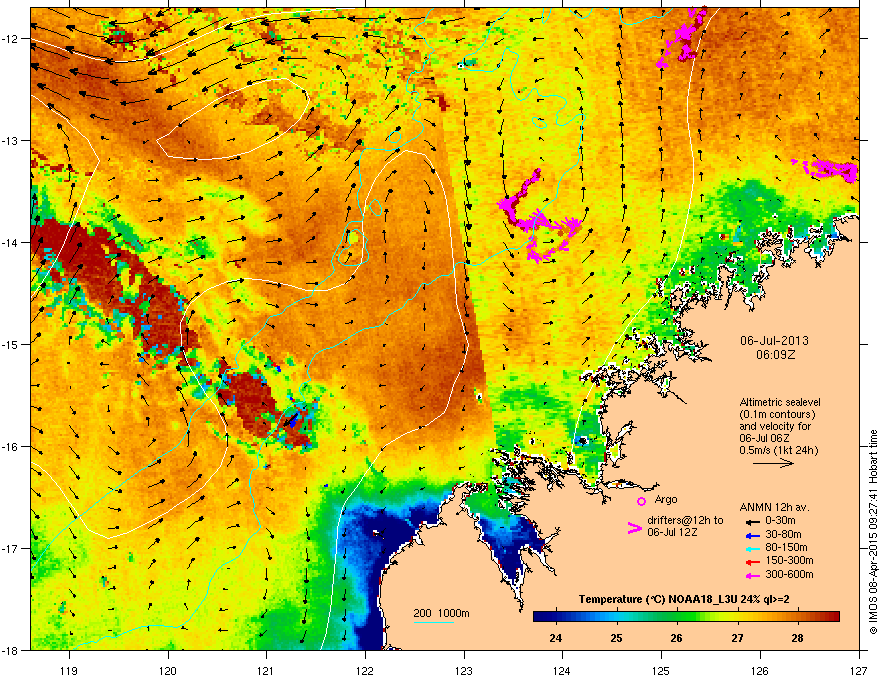This screenshot has height=680, width=880.
Task: Click the '28' colorbar tick label
Action: click(798, 638)
